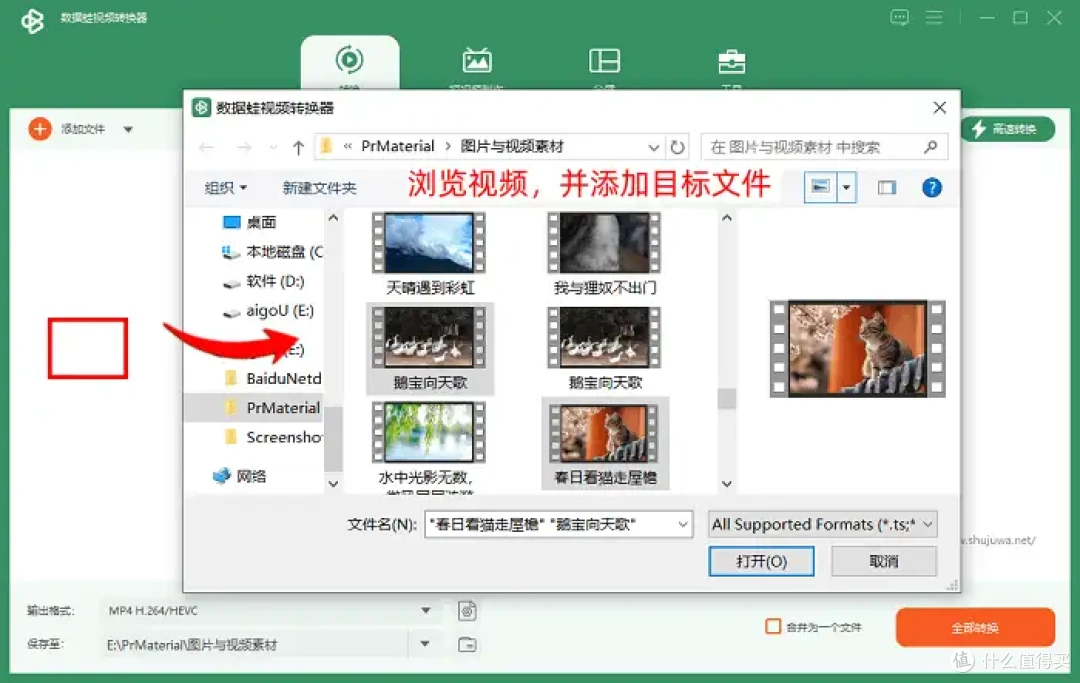Enable merge into one file checkbox

coord(773,627)
